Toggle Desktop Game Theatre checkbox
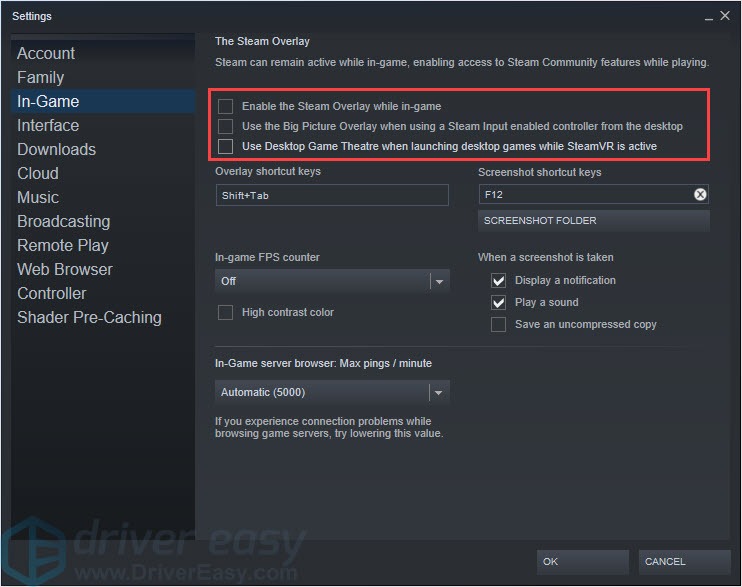This screenshot has height=587, width=742. 225,146
